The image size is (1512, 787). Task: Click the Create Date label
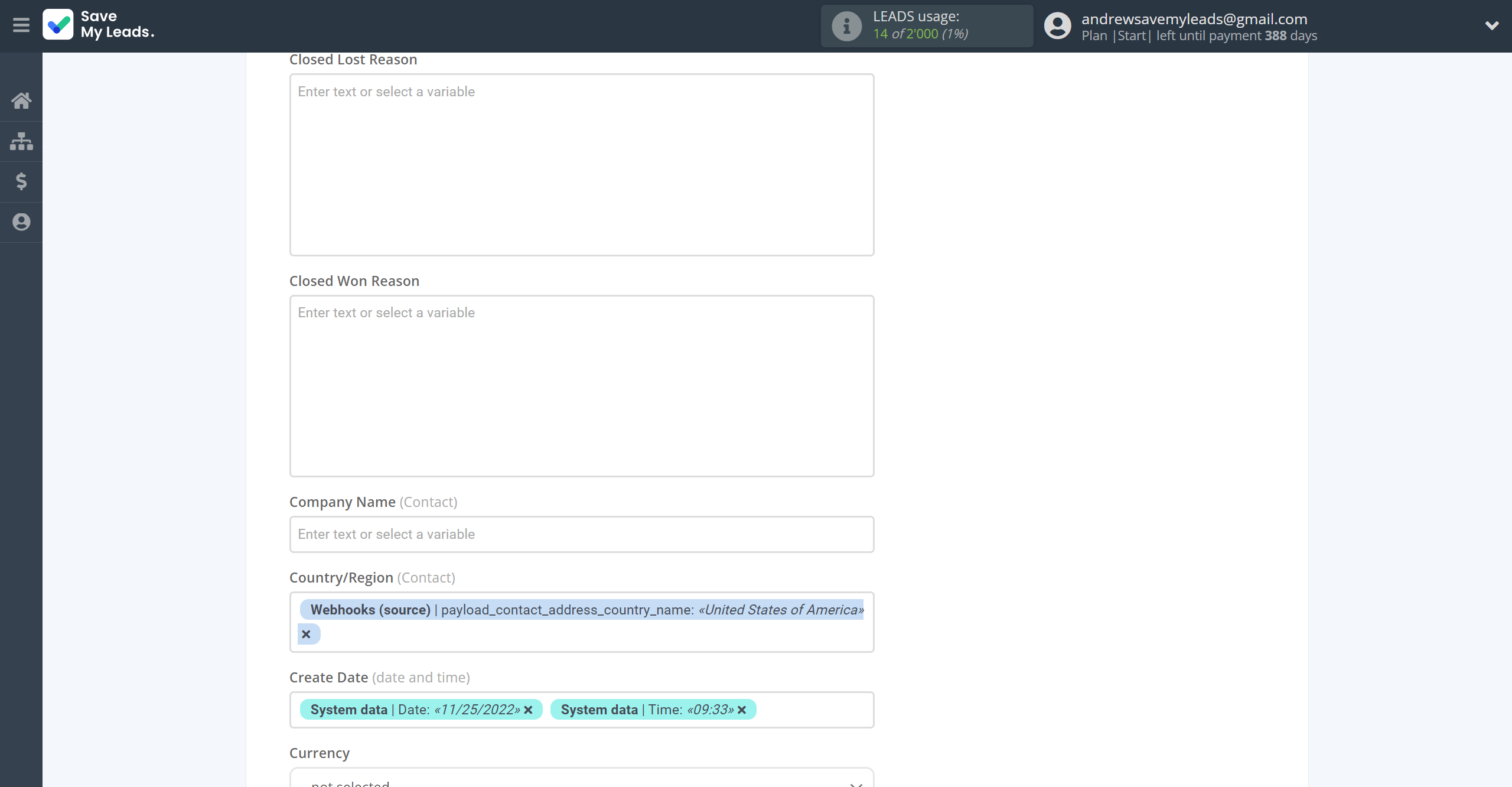[380, 678]
